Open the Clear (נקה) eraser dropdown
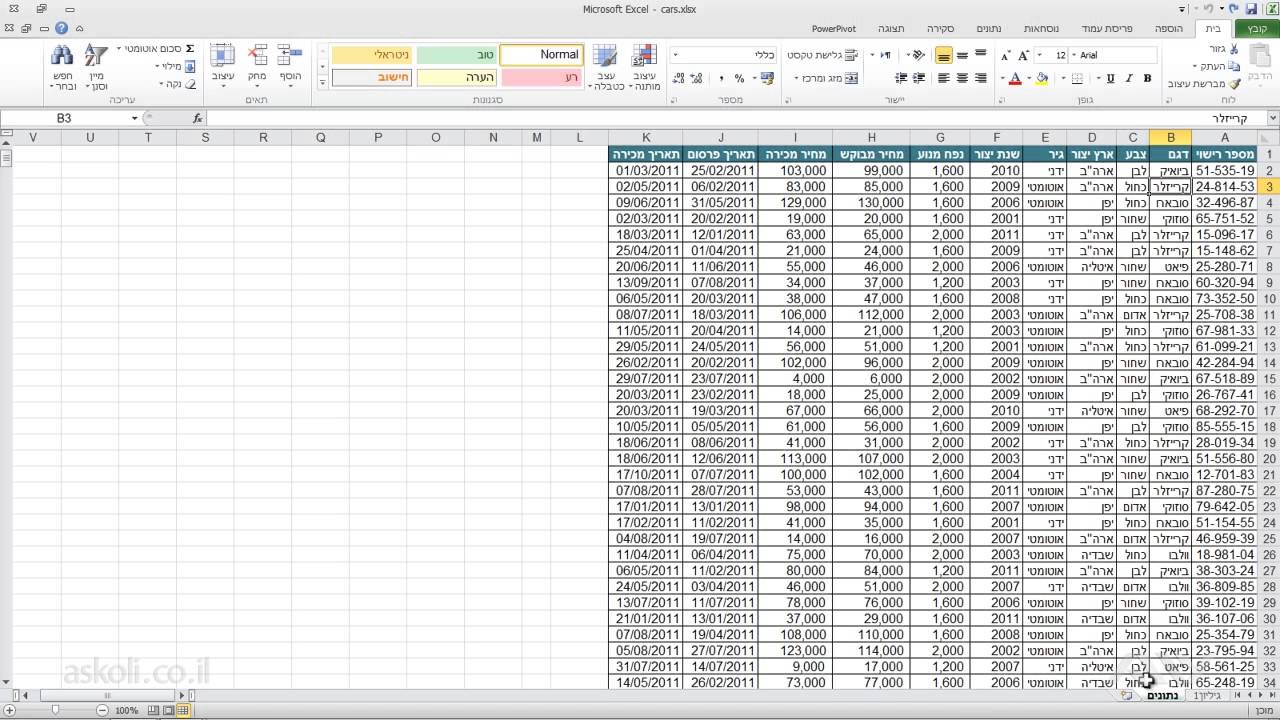Image resolution: width=1280 pixels, height=720 pixels. [177, 84]
